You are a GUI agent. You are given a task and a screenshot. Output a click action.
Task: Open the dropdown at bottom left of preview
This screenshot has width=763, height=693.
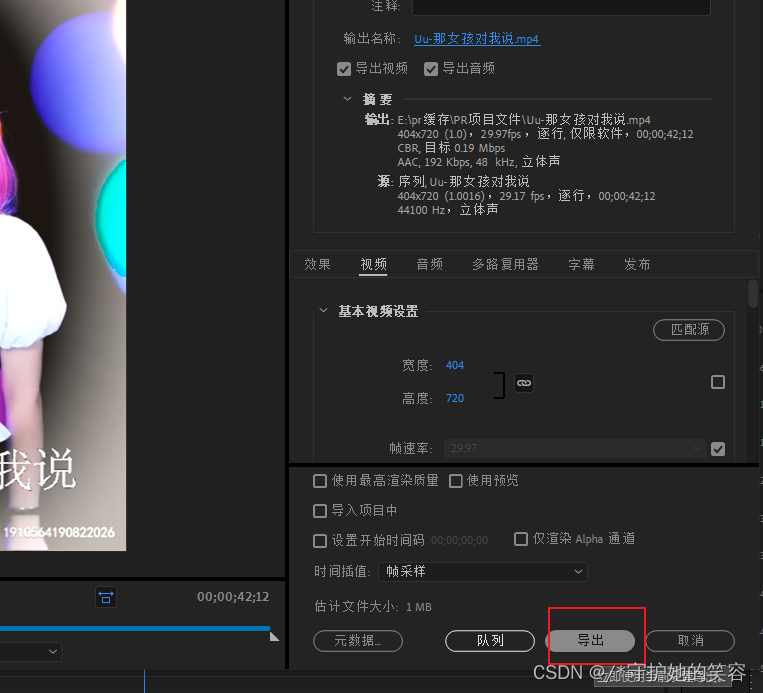point(31,651)
